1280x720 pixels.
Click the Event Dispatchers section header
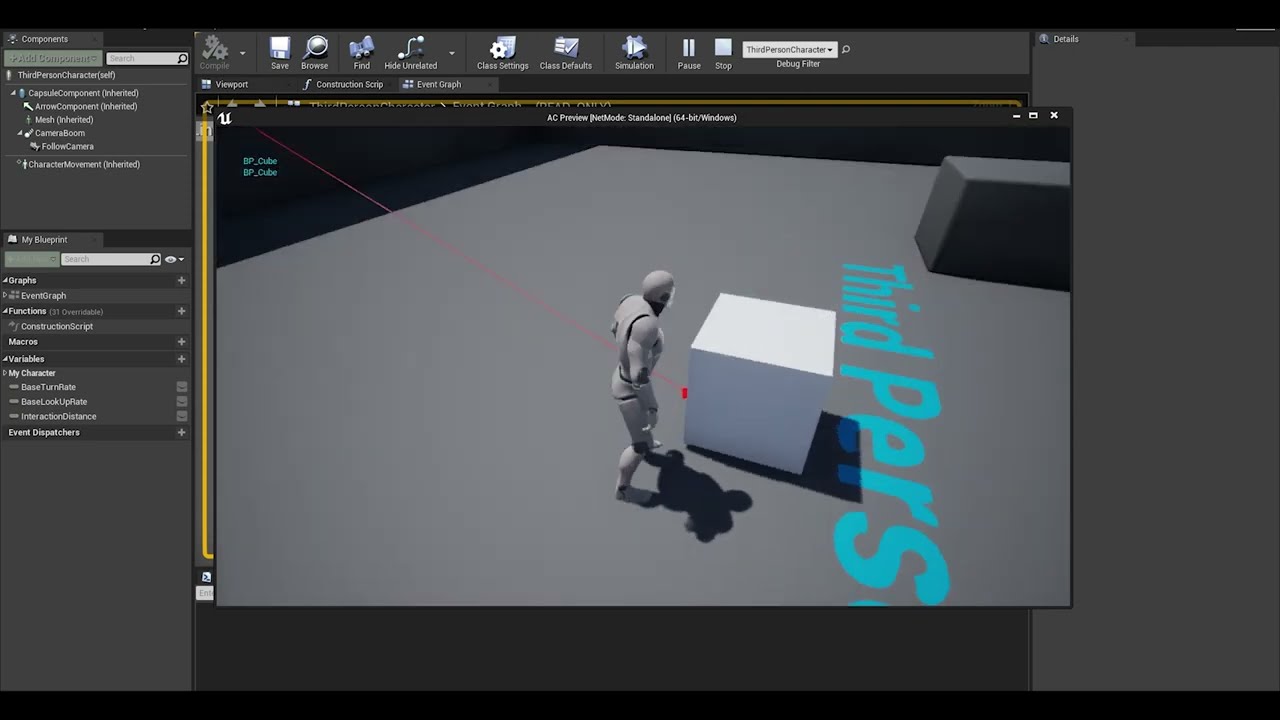[x=44, y=433]
